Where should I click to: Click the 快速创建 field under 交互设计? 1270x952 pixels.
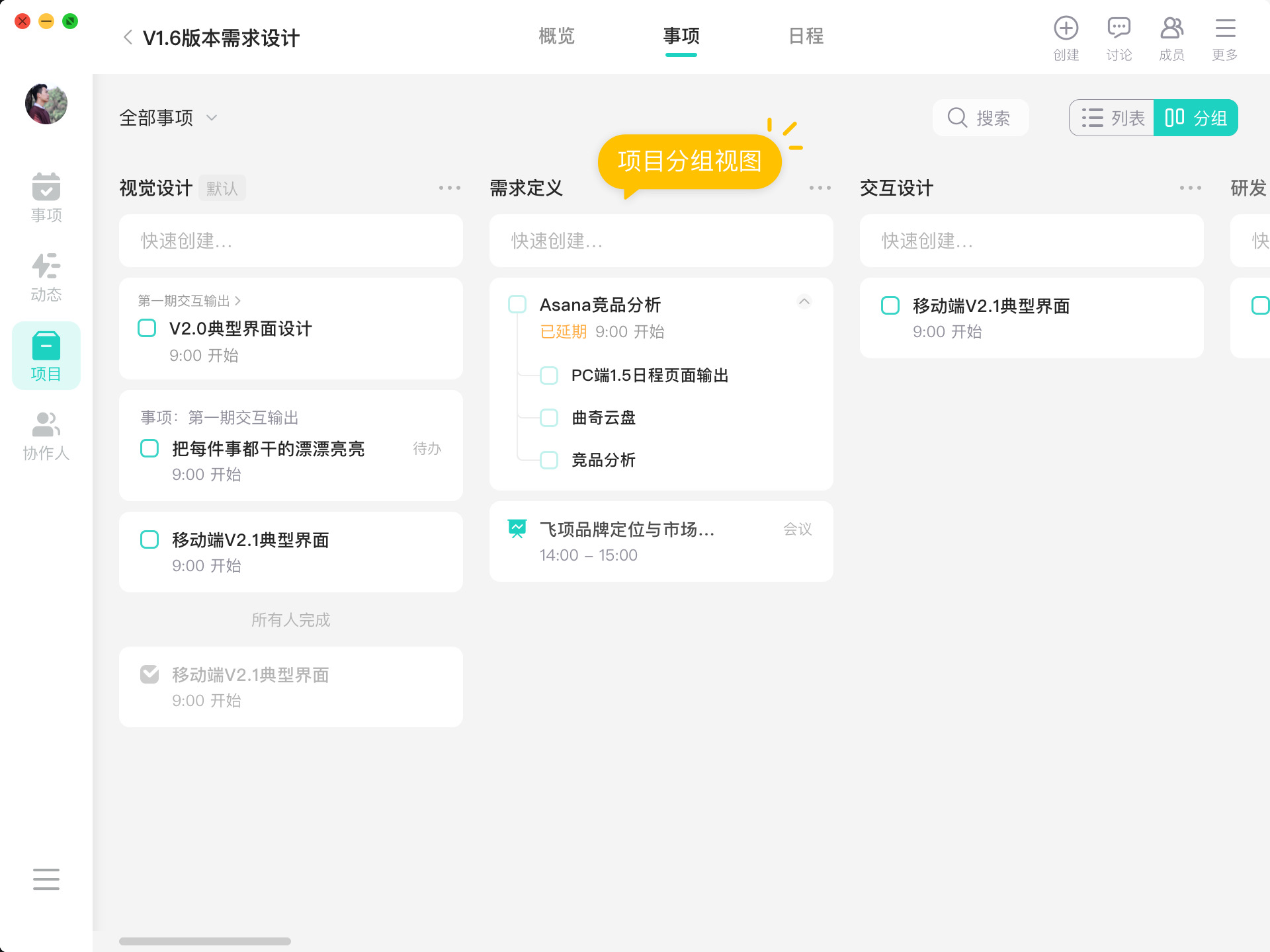pos(1031,241)
